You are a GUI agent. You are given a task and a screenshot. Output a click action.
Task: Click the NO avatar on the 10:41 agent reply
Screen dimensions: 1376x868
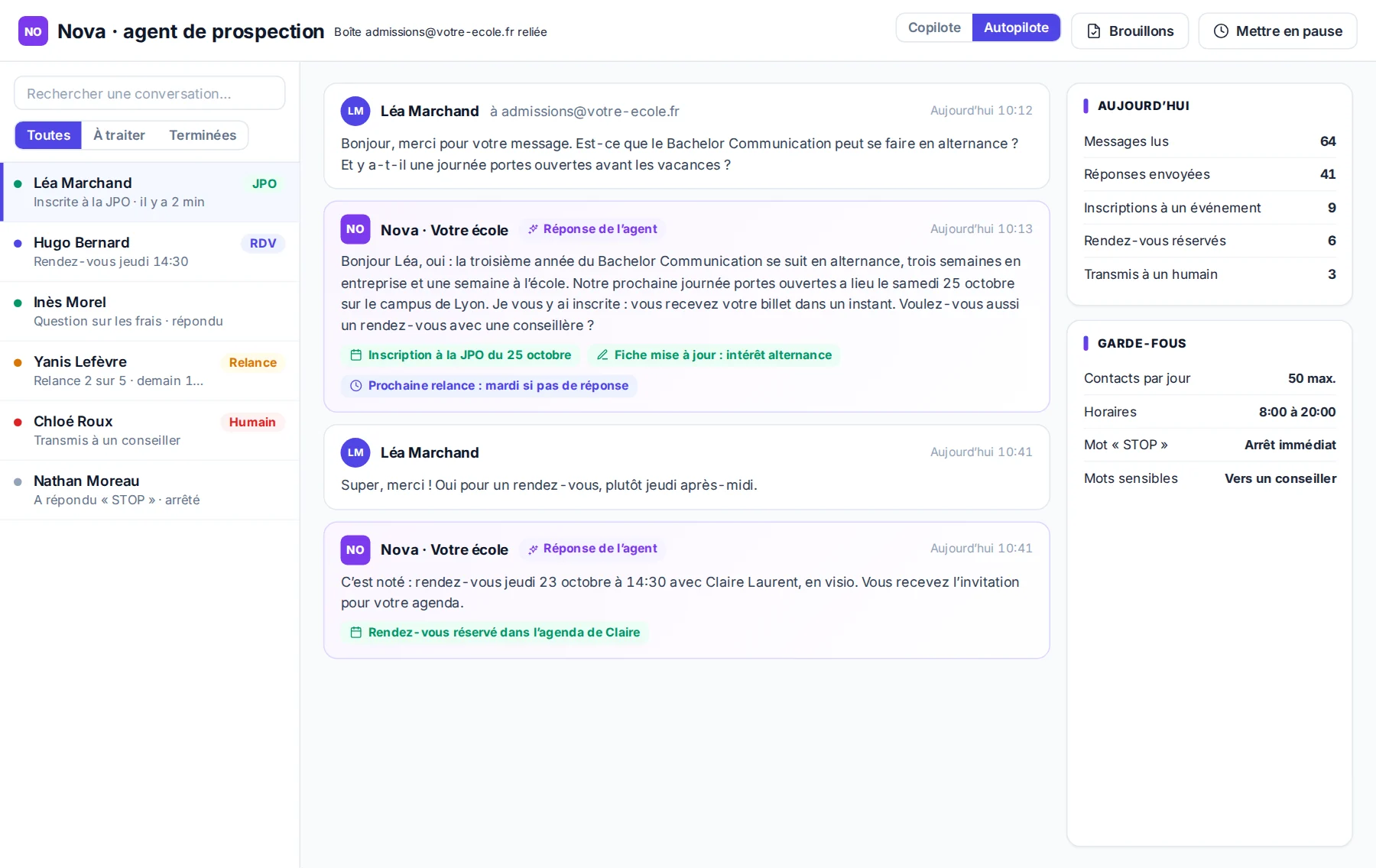point(355,549)
